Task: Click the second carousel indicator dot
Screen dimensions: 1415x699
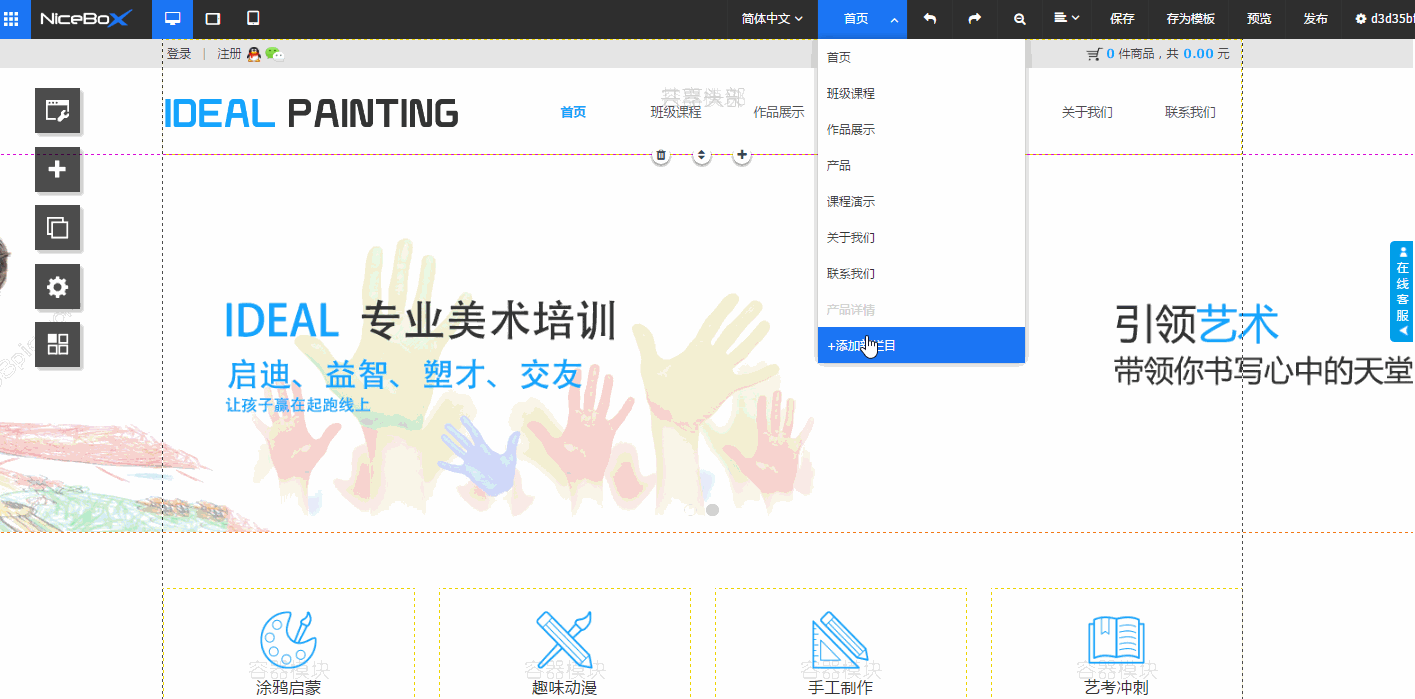Action: click(x=713, y=510)
